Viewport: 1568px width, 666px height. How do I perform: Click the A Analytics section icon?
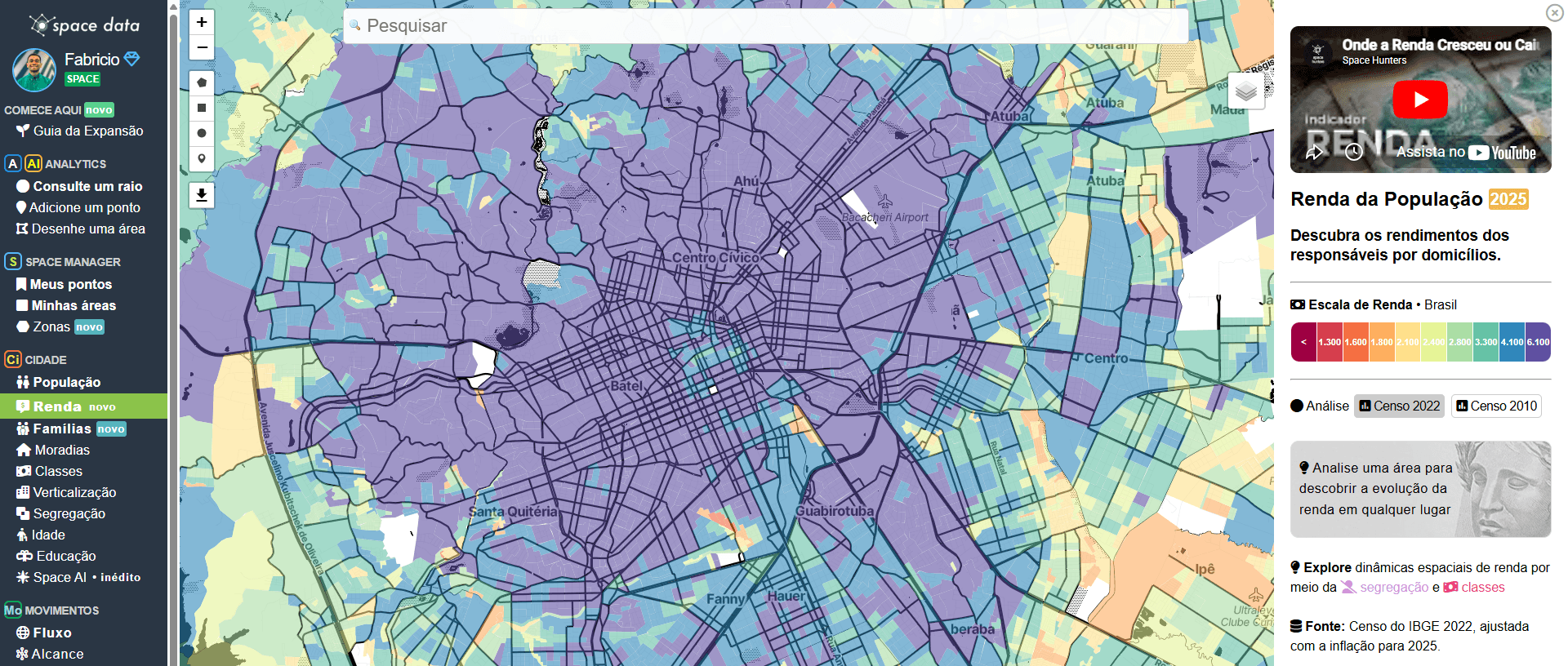(x=12, y=163)
